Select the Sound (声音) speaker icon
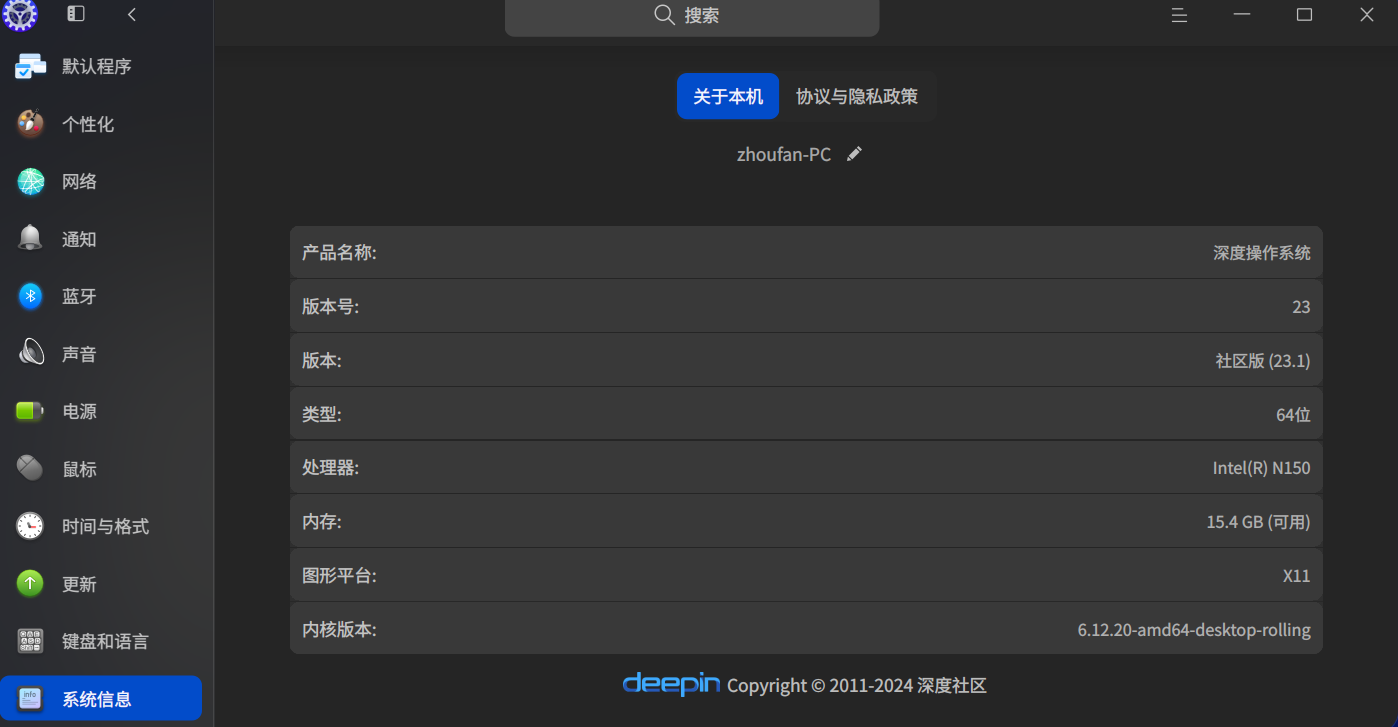 pyautogui.click(x=30, y=353)
